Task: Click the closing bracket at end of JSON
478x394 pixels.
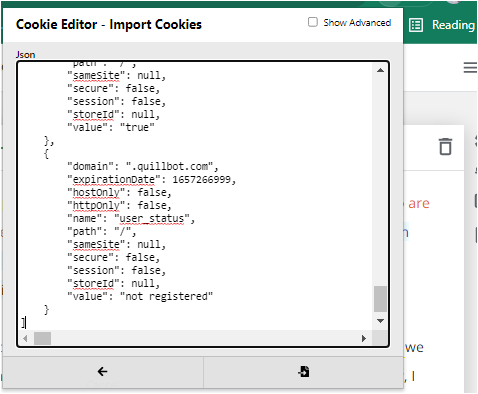Action: point(23,323)
